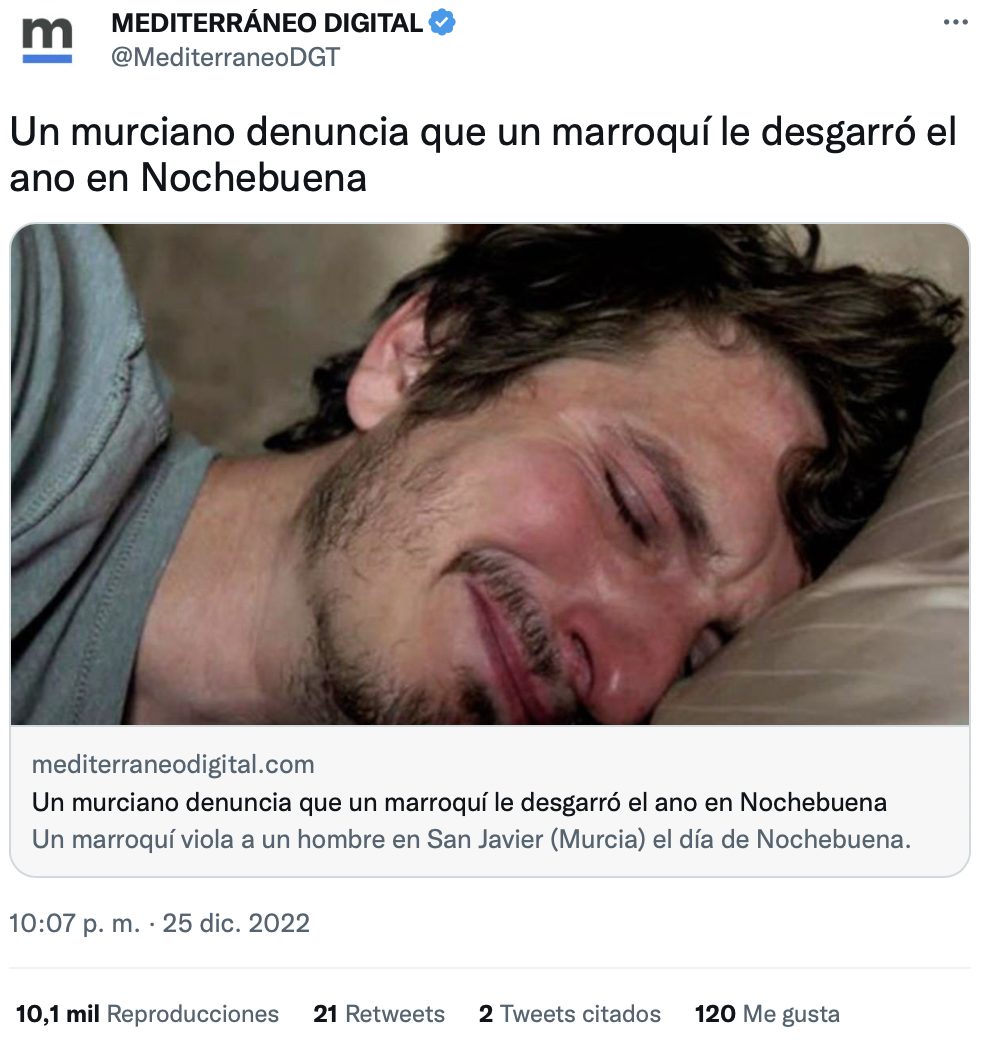Open the 21 Retweets list
This screenshot has height=1054, width=982.
coord(379,1014)
